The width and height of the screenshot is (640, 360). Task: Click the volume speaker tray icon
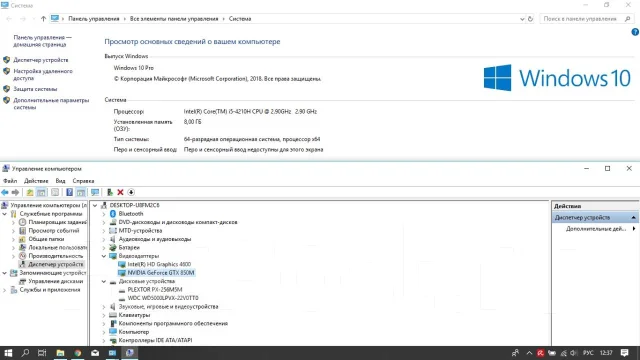[x=573, y=353]
